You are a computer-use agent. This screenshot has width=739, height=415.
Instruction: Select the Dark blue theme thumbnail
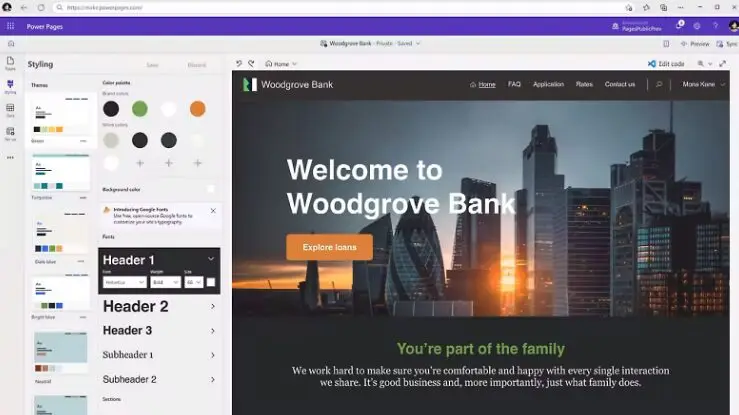pyautogui.click(x=61, y=233)
